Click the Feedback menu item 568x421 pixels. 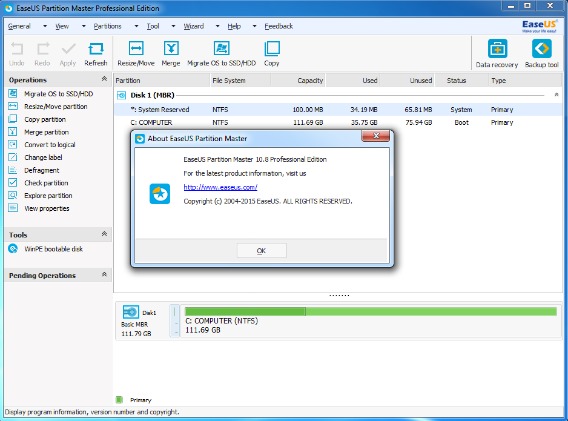[x=279, y=26]
